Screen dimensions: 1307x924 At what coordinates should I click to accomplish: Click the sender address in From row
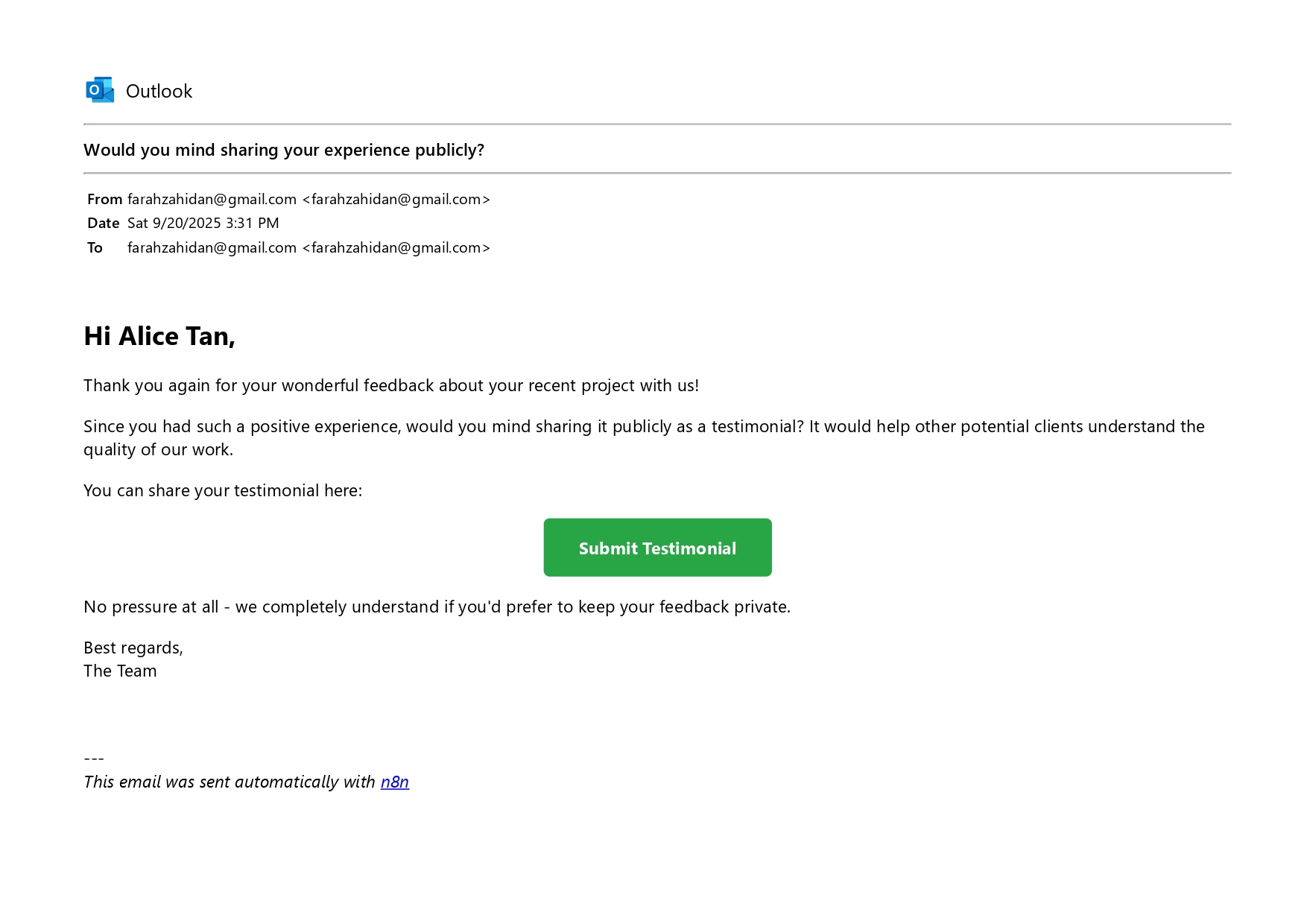(308, 200)
